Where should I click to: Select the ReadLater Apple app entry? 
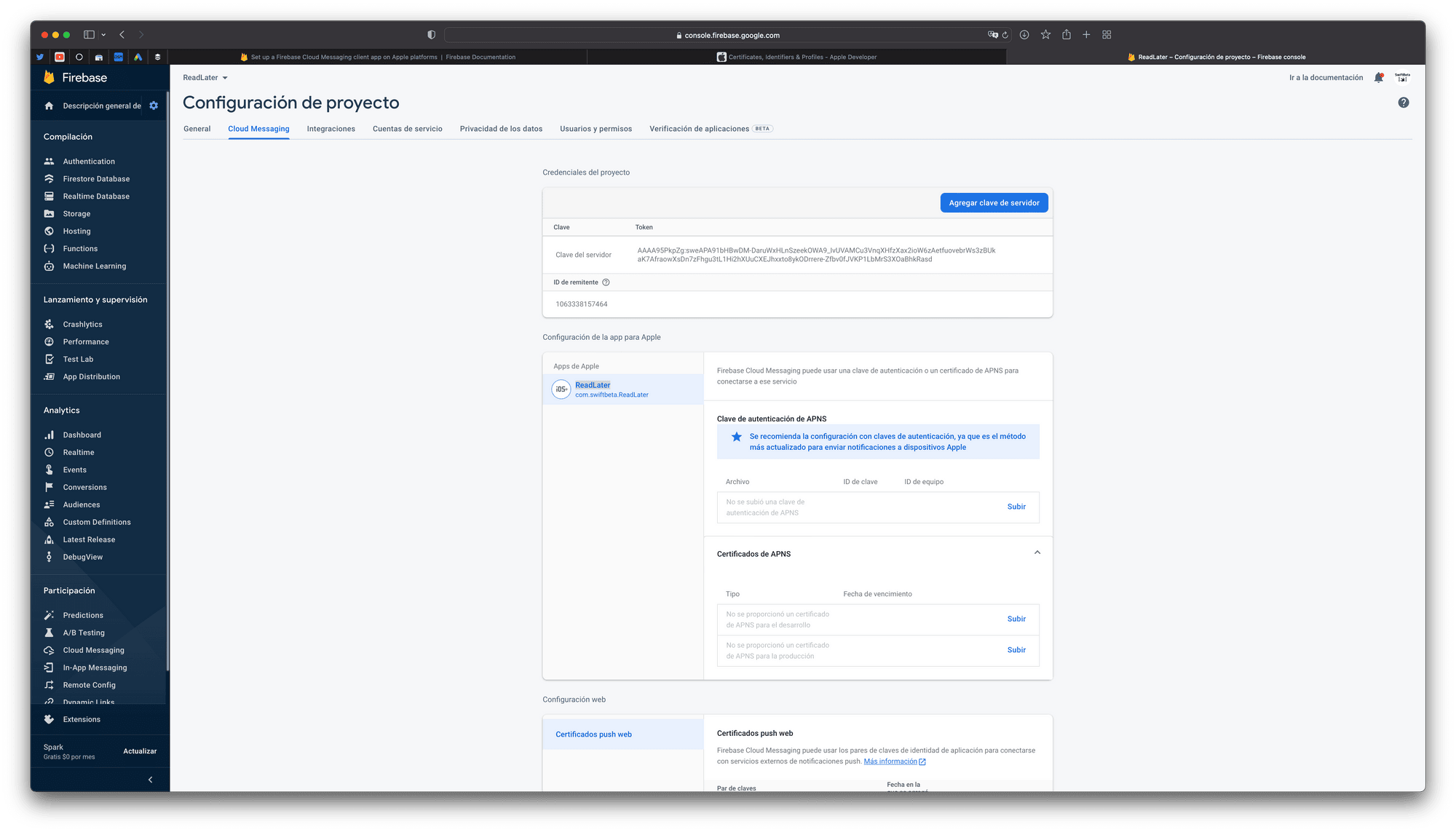click(x=623, y=389)
